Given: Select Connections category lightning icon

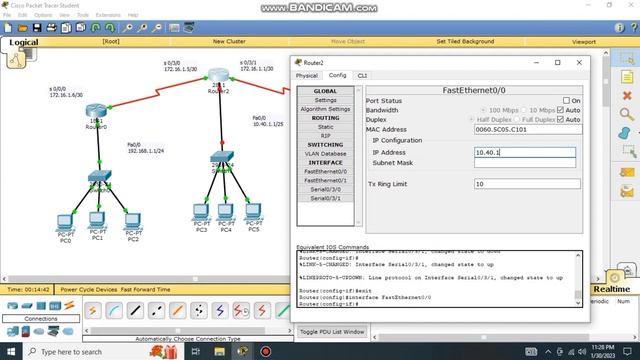Looking at the screenshot, I should click(x=69, y=305).
